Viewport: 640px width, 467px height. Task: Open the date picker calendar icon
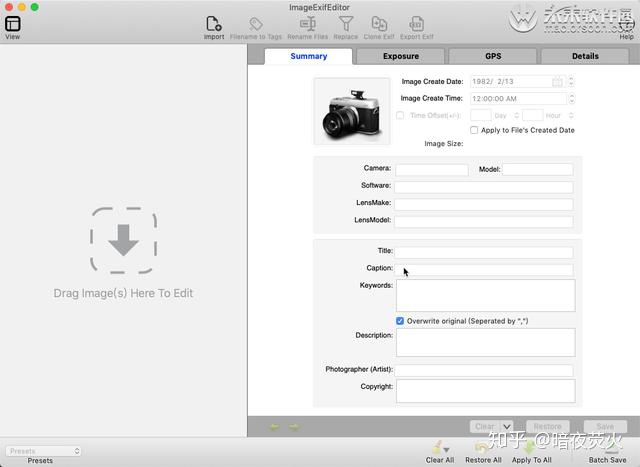(558, 82)
